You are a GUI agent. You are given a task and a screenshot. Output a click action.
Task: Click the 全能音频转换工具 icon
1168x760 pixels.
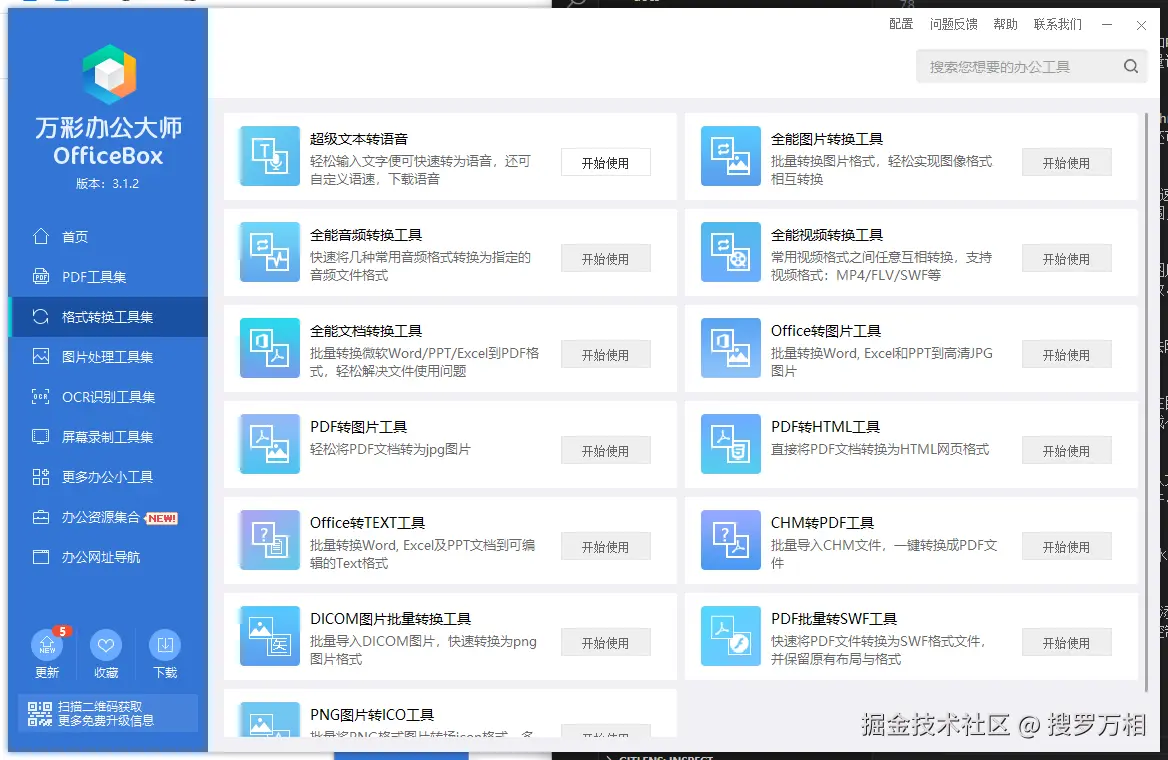270,252
